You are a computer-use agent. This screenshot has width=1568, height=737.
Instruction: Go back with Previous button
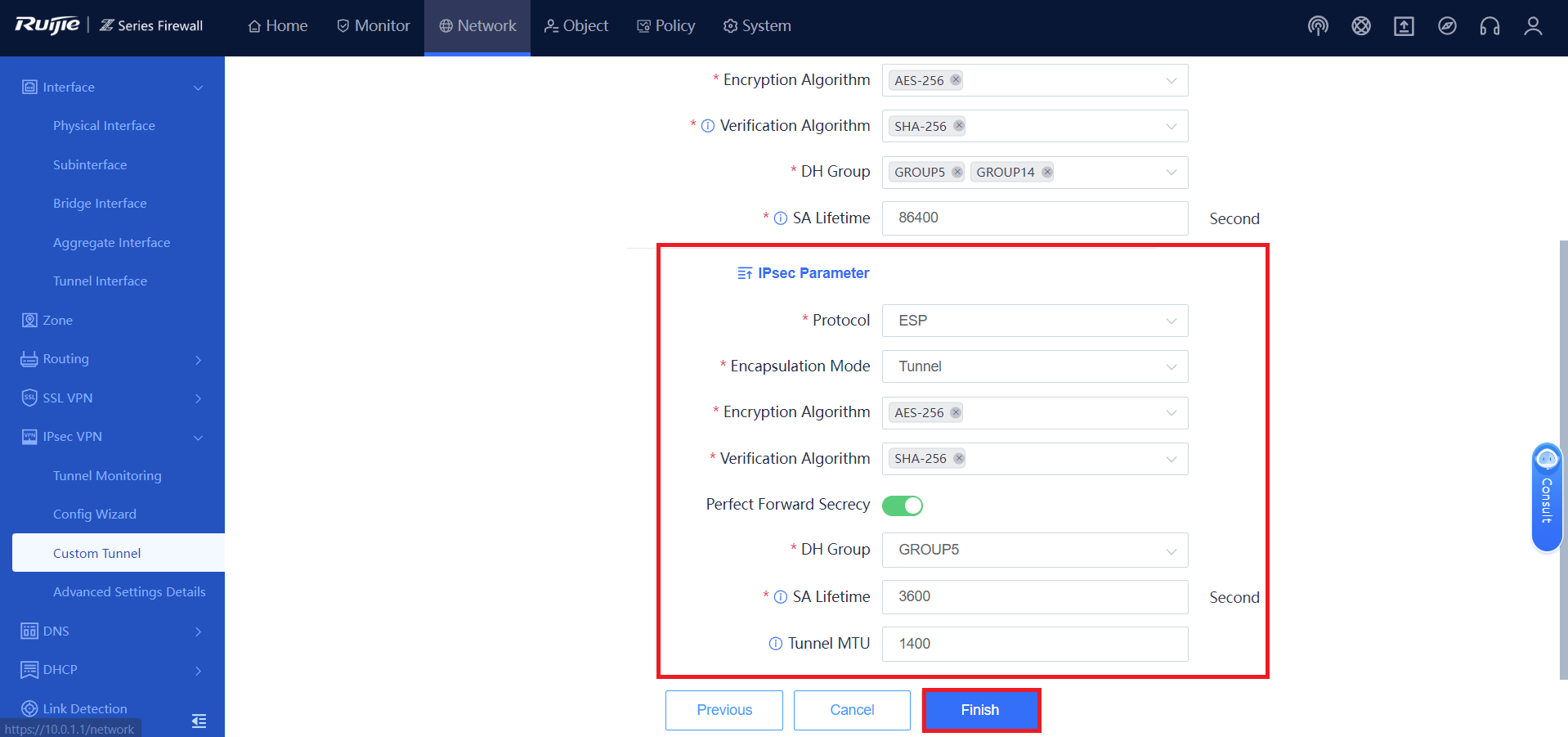(724, 710)
